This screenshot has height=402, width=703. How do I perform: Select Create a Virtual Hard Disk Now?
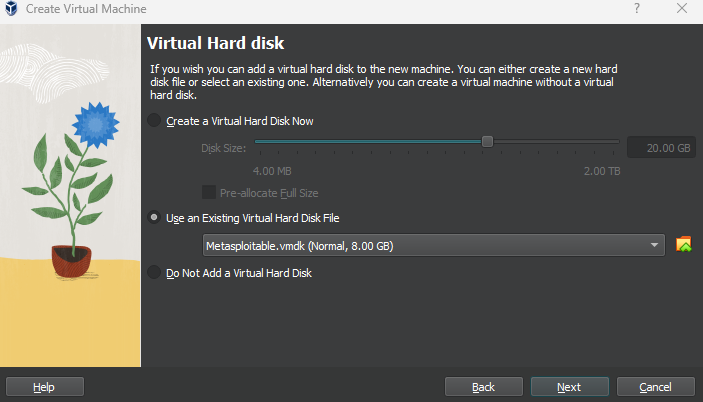(x=154, y=121)
